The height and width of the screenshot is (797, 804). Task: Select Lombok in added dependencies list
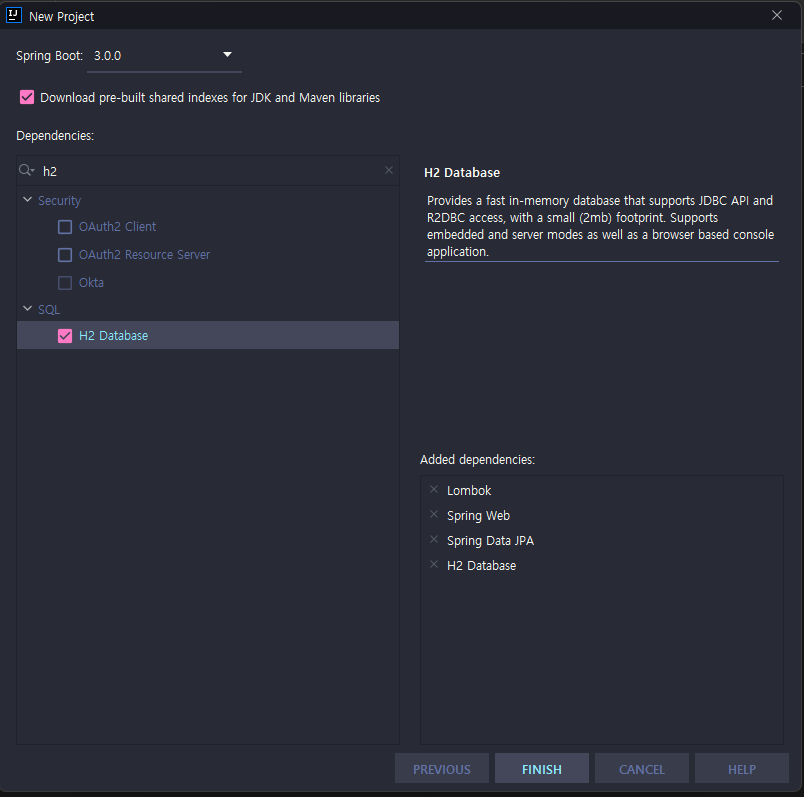pos(469,490)
